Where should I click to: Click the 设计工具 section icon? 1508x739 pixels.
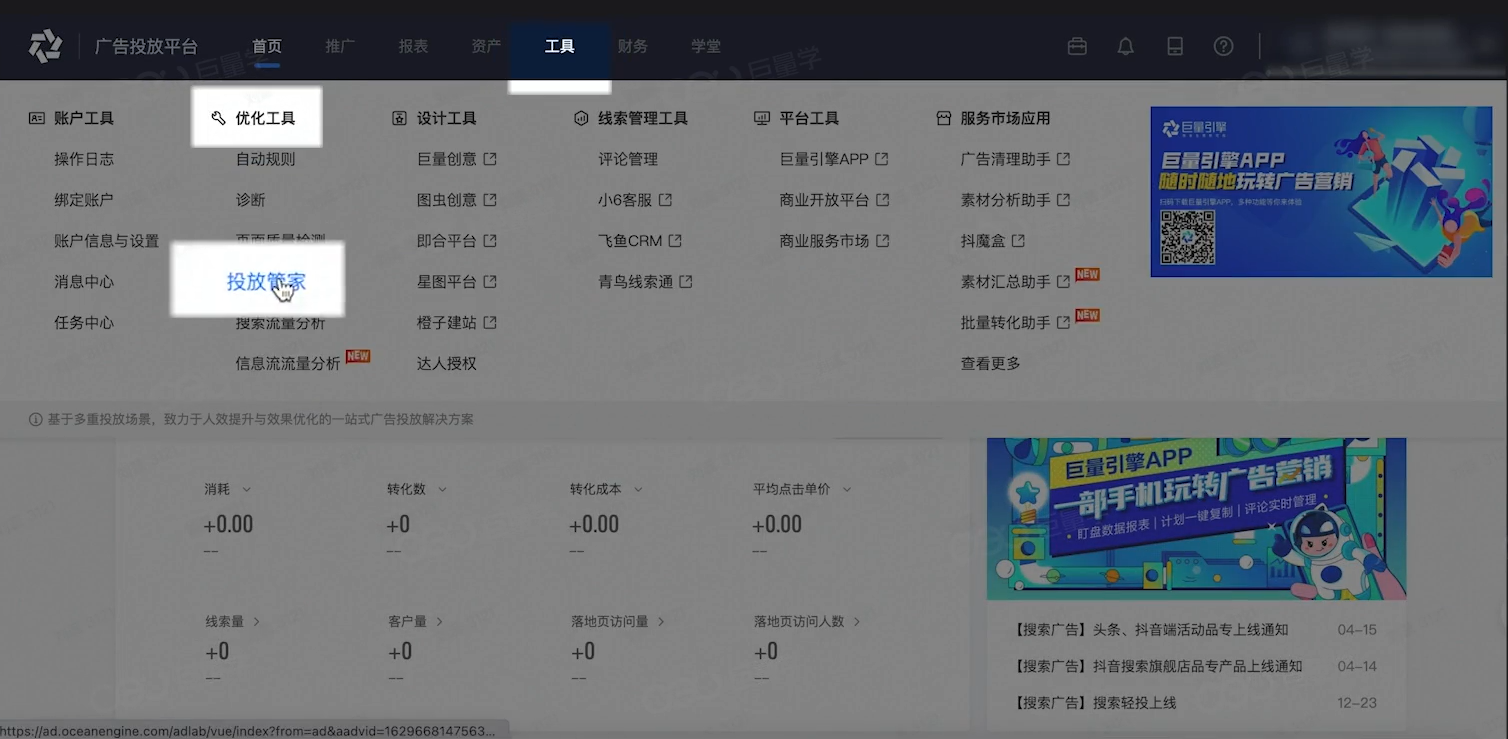coord(399,118)
